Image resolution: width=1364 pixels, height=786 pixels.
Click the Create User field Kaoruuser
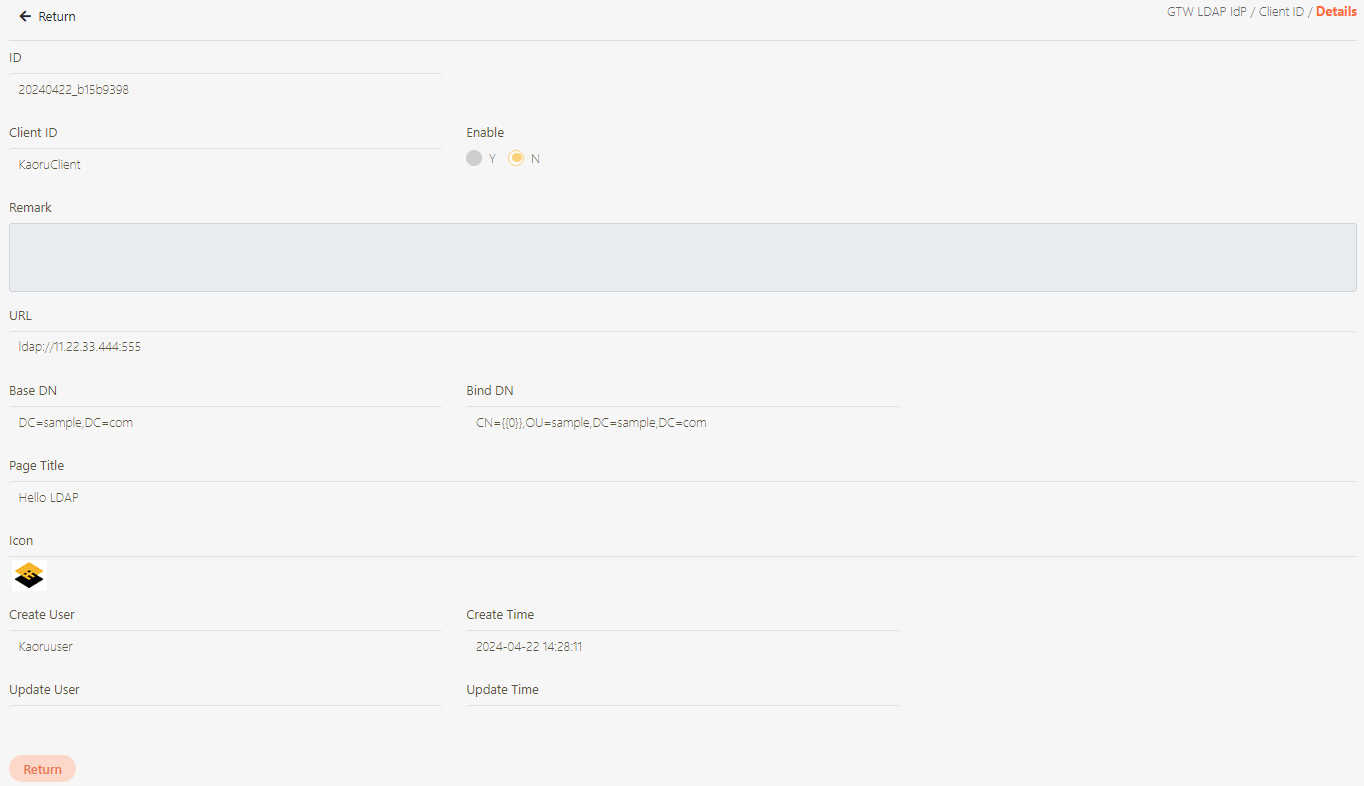point(224,647)
